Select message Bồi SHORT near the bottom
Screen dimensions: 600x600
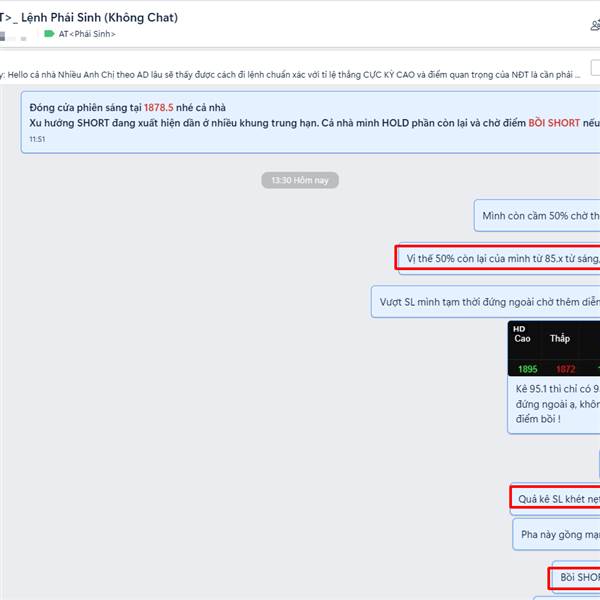pos(576,577)
